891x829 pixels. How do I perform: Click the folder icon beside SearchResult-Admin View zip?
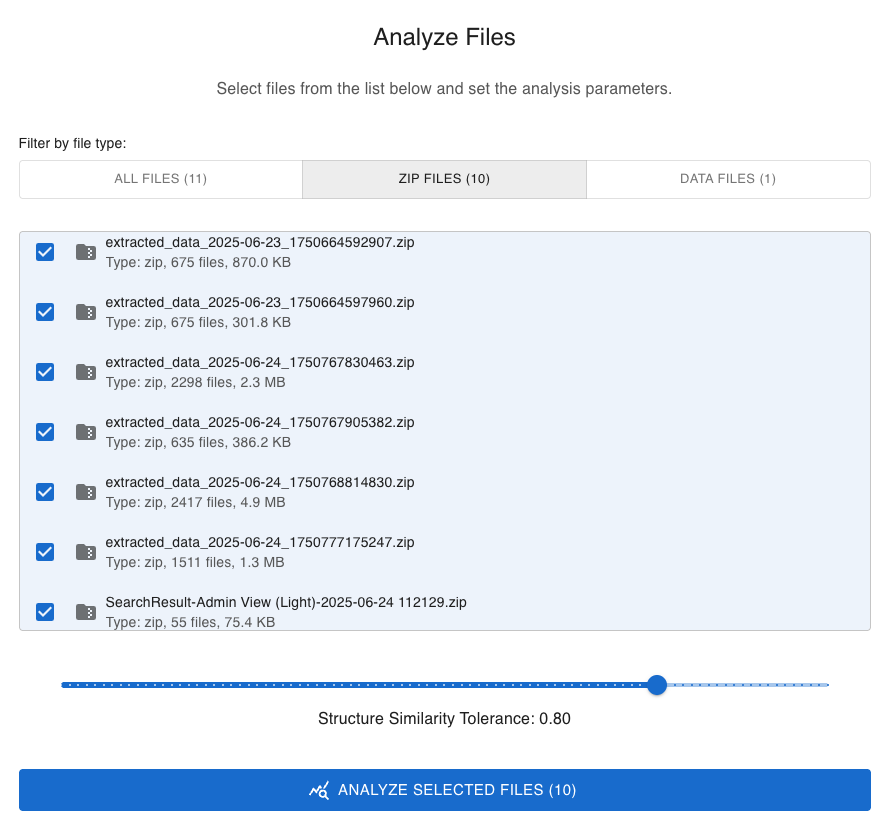85,612
